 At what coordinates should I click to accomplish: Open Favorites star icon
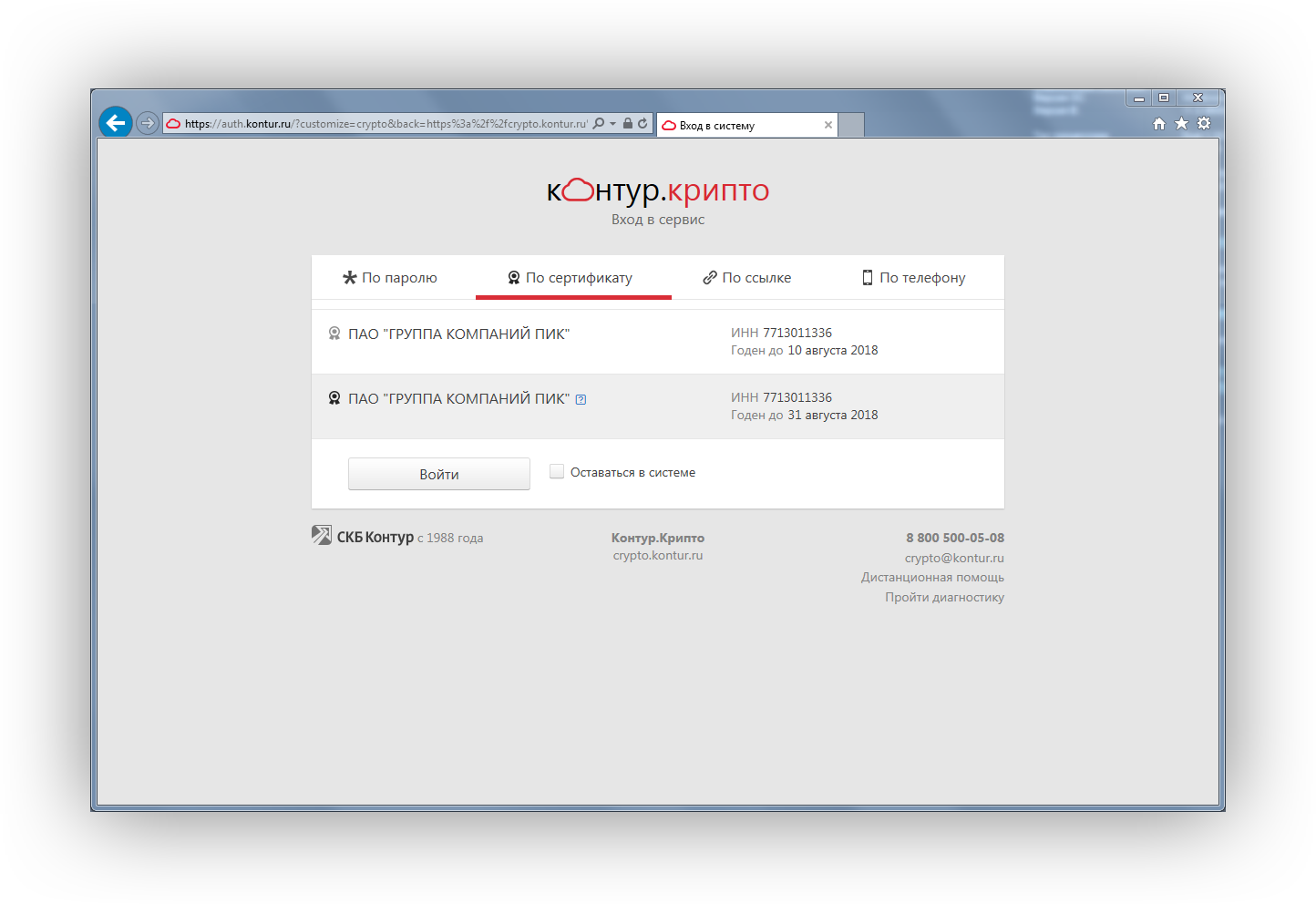point(1182,123)
